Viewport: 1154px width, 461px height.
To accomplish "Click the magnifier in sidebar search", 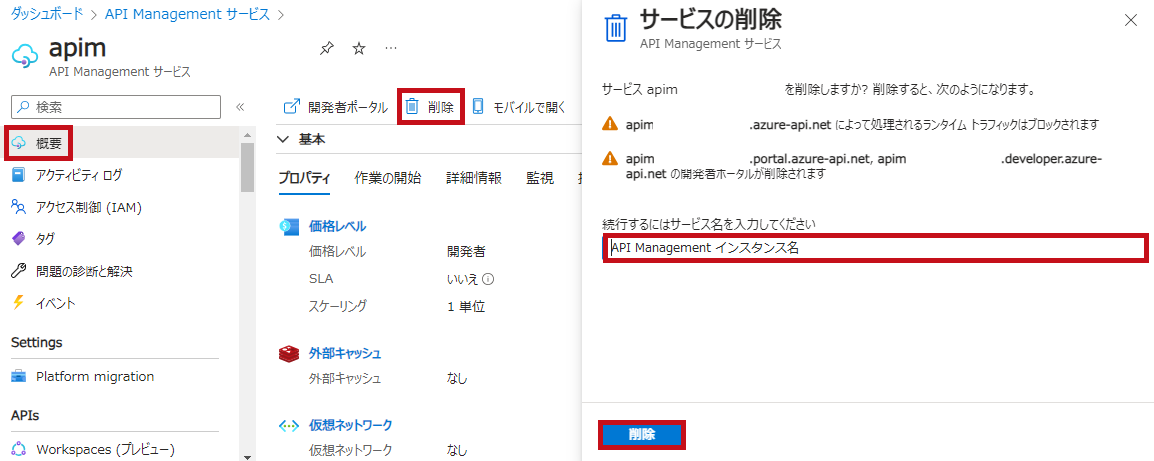I will click(25, 107).
